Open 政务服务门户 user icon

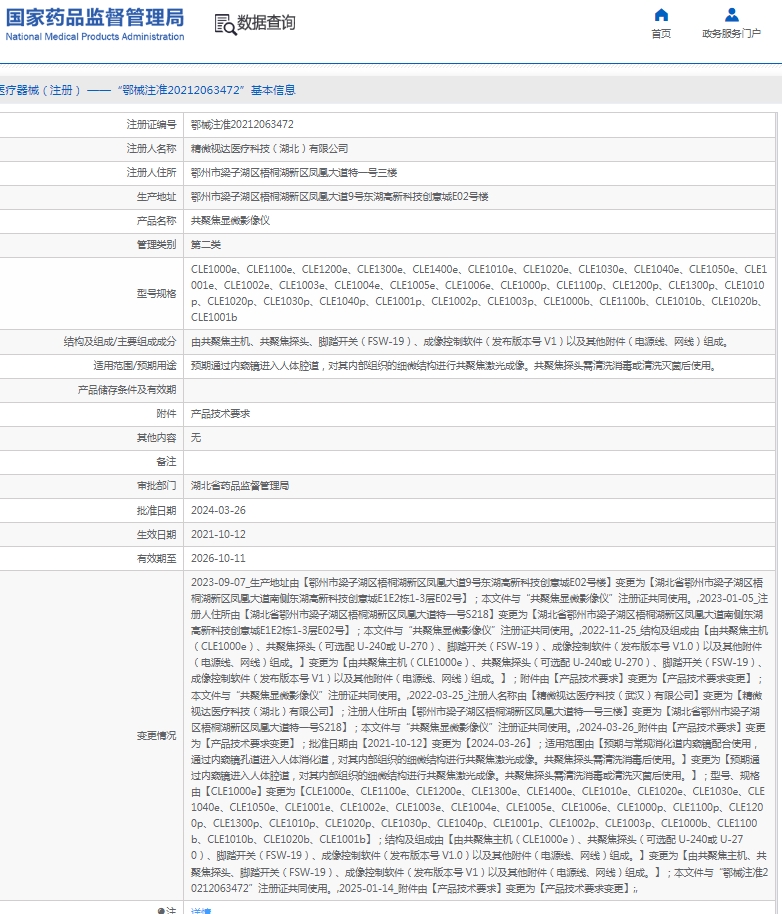tap(731, 15)
